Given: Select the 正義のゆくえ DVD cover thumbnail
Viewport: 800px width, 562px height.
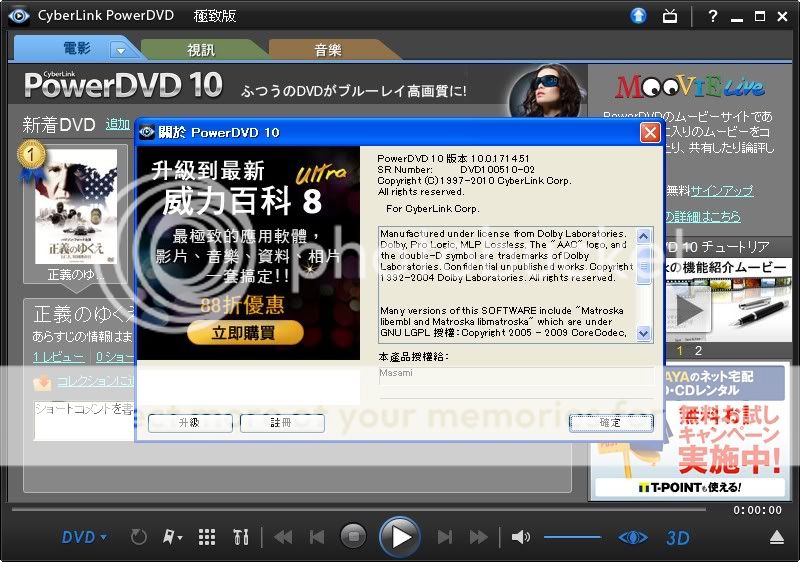Looking at the screenshot, I should 76,207.
